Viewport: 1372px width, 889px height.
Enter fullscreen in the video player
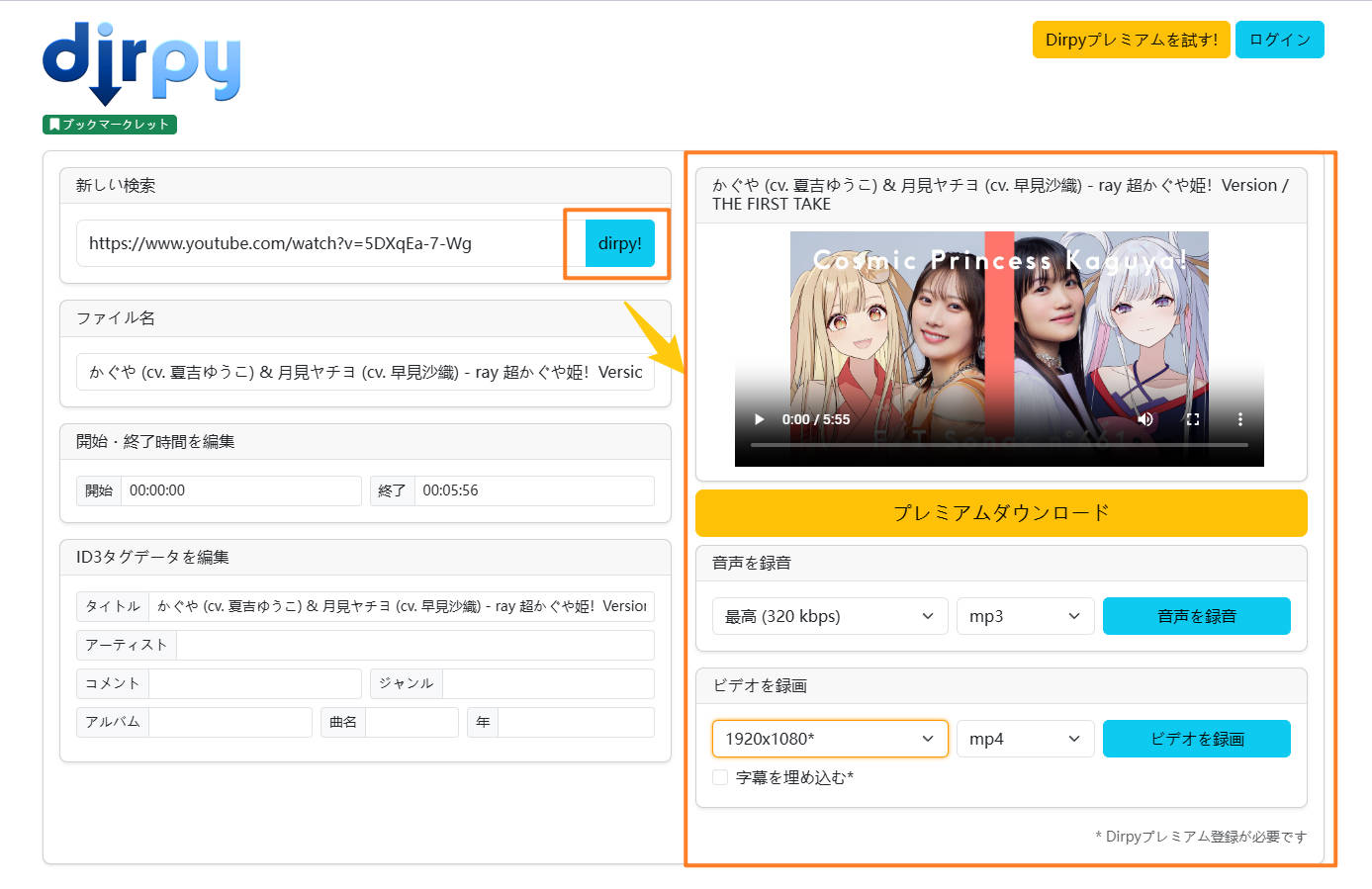(x=1193, y=419)
